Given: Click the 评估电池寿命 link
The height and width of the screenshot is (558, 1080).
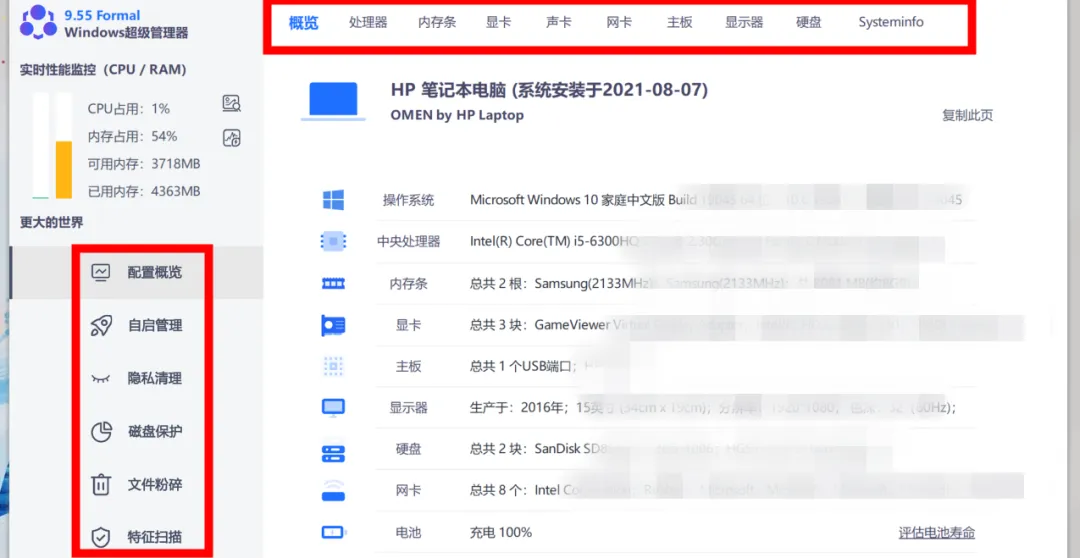Looking at the screenshot, I should click(x=937, y=533).
